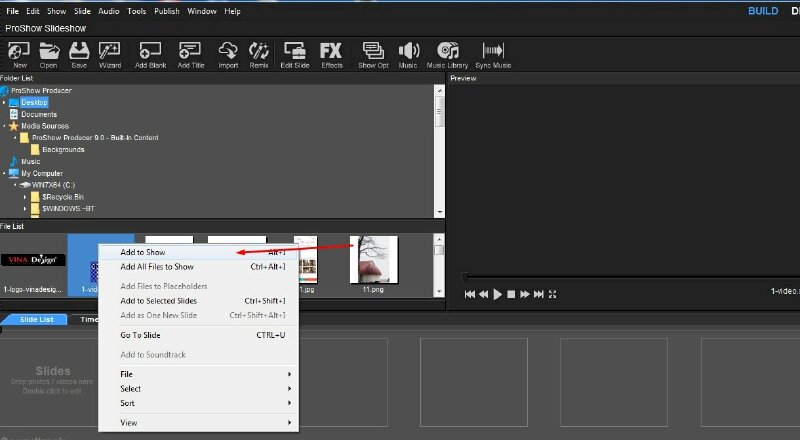
Task: Open the Window menu
Action: click(202, 11)
